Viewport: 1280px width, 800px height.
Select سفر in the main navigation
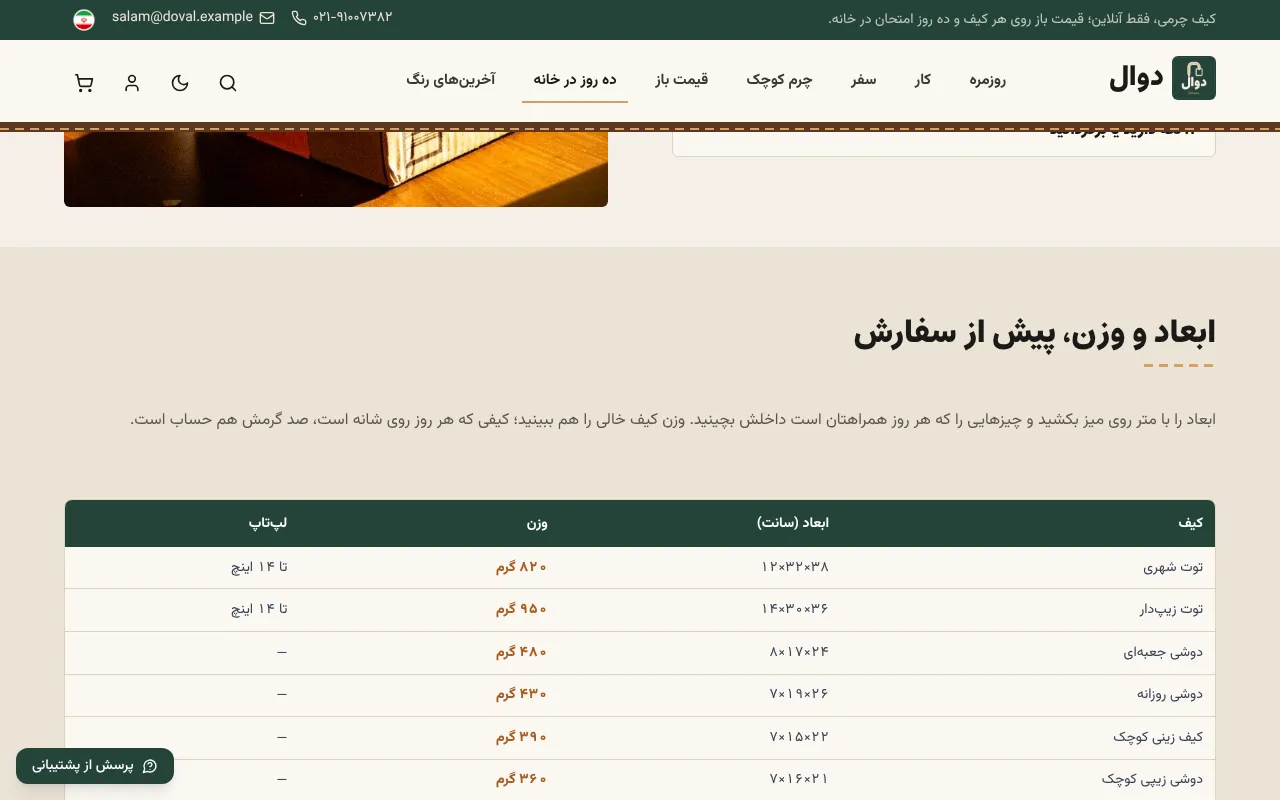click(x=863, y=80)
